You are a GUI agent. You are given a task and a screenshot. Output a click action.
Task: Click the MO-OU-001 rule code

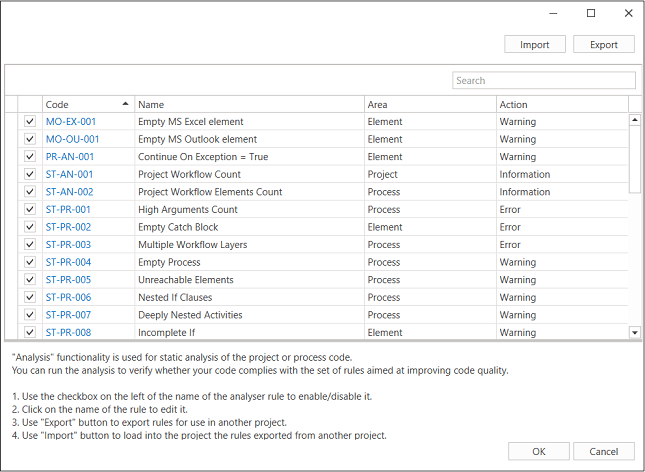(72, 140)
